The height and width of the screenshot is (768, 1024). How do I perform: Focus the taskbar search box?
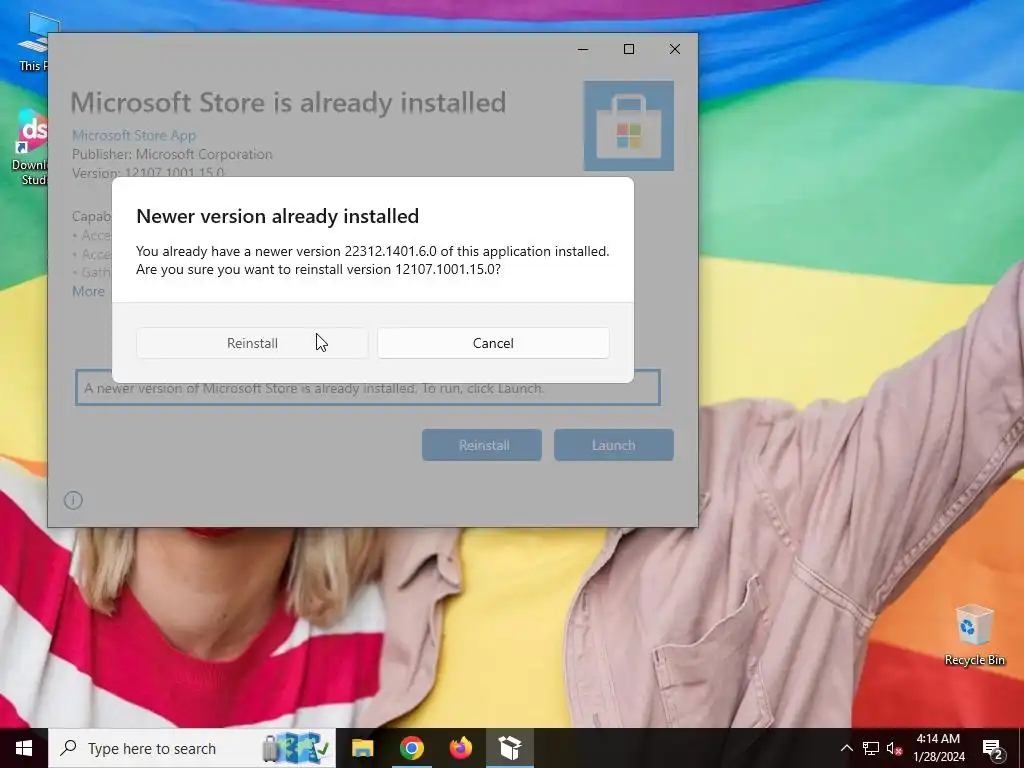click(x=192, y=748)
